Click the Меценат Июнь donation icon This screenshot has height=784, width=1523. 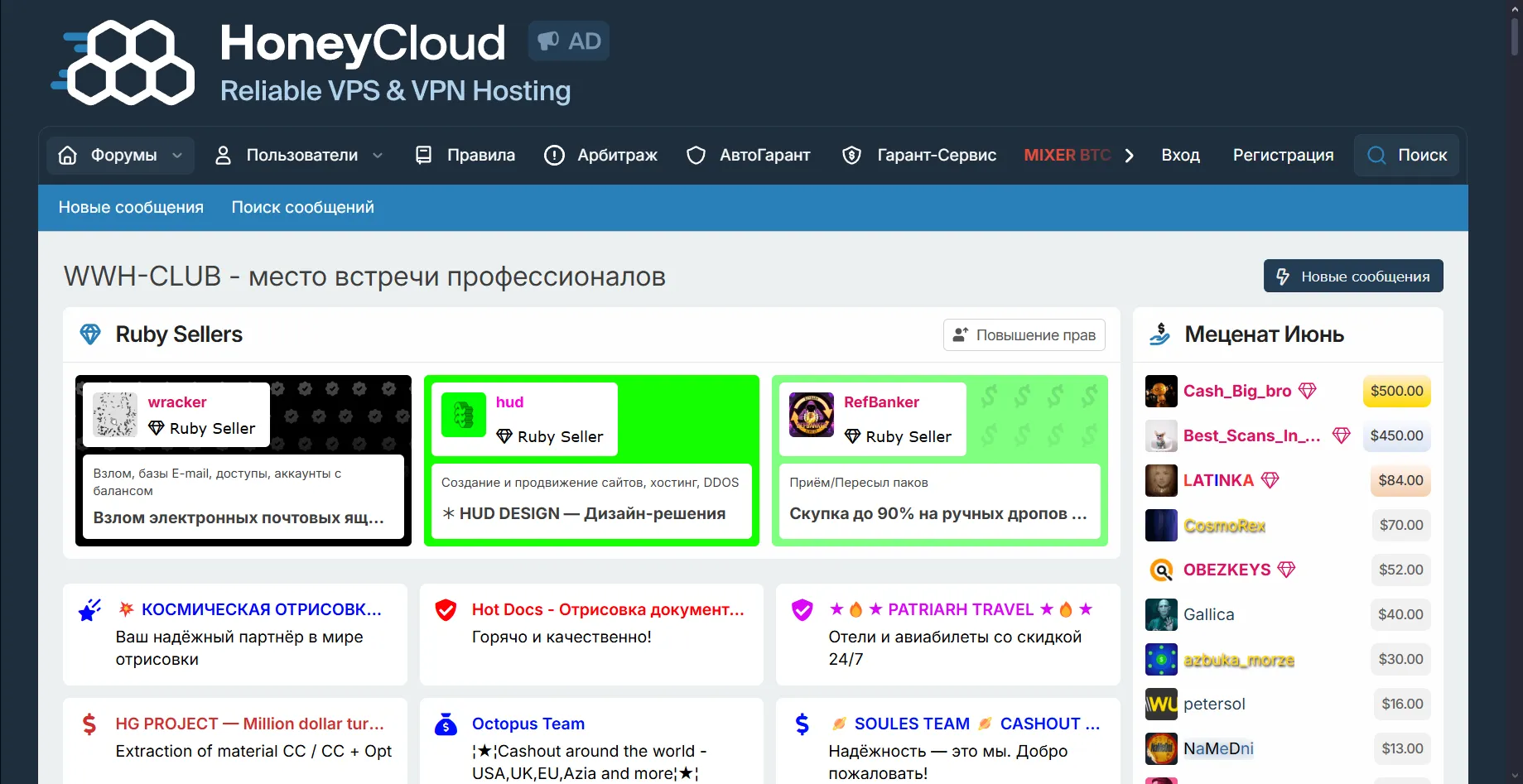click(x=1160, y=334)
